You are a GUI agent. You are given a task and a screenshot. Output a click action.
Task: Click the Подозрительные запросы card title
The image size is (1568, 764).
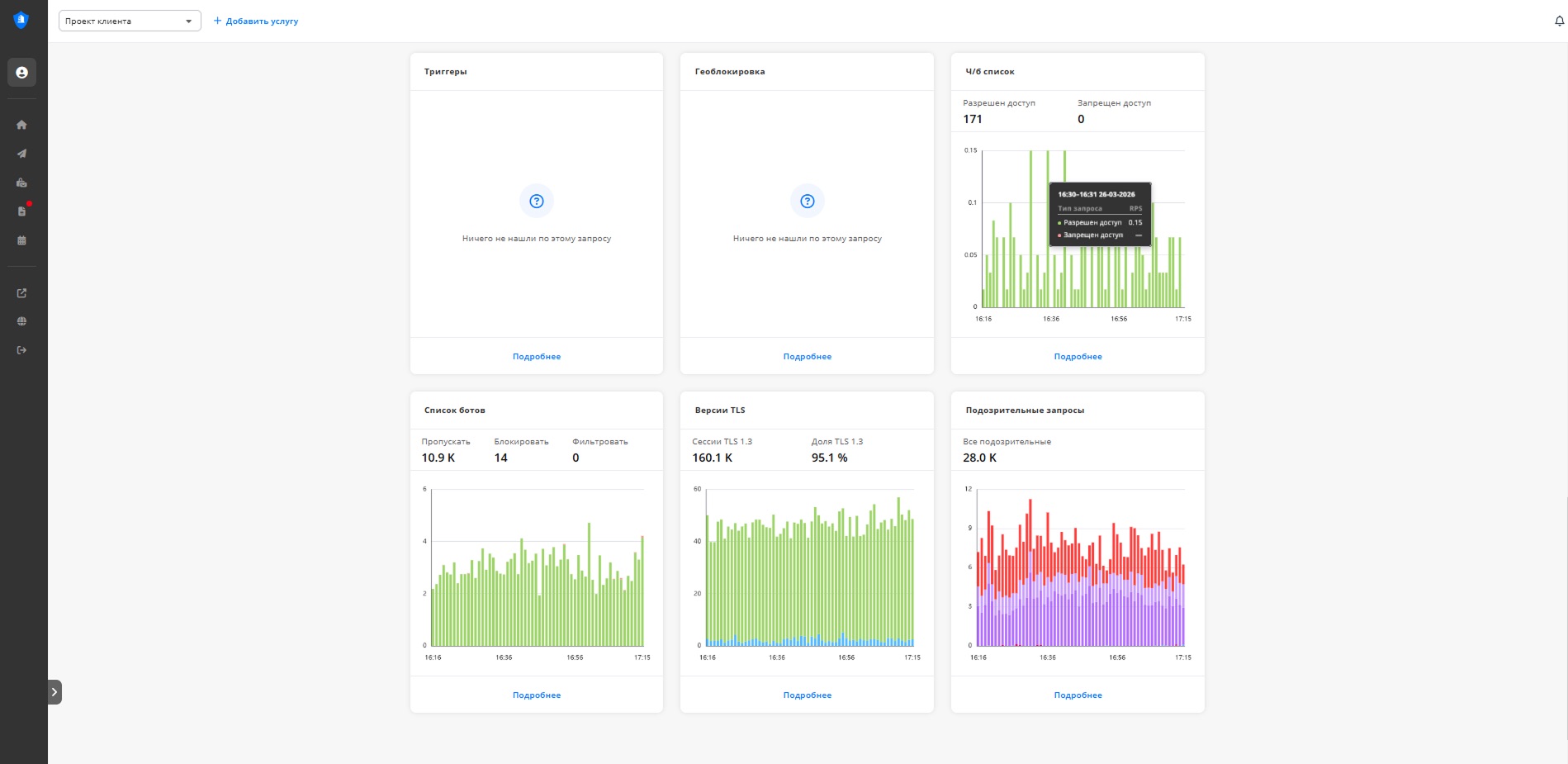coord(1025,410)
